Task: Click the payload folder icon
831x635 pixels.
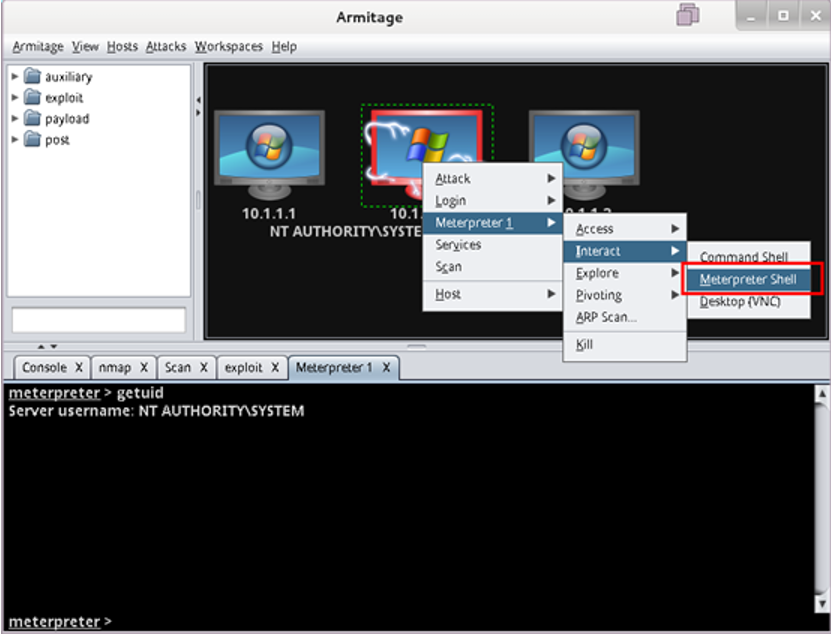Action: pos(32,118)
